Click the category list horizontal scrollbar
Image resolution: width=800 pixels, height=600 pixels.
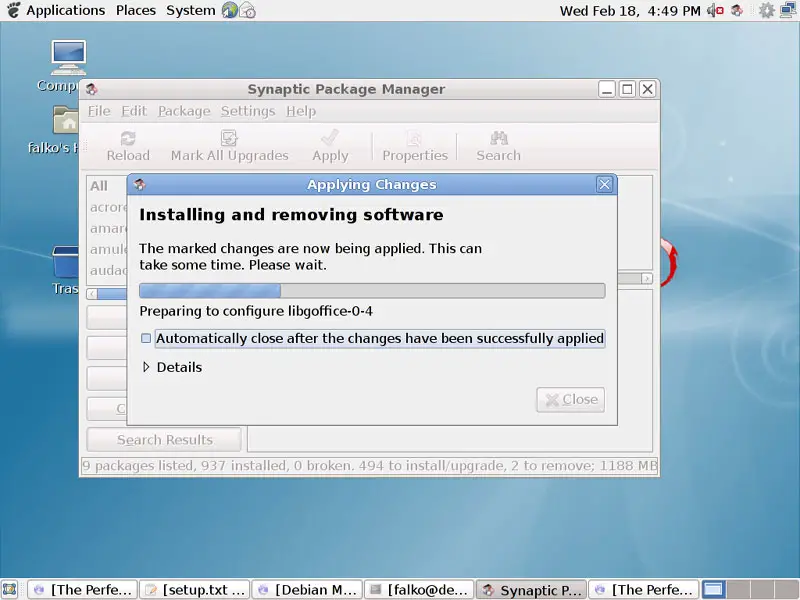click(x=107, y=293)
